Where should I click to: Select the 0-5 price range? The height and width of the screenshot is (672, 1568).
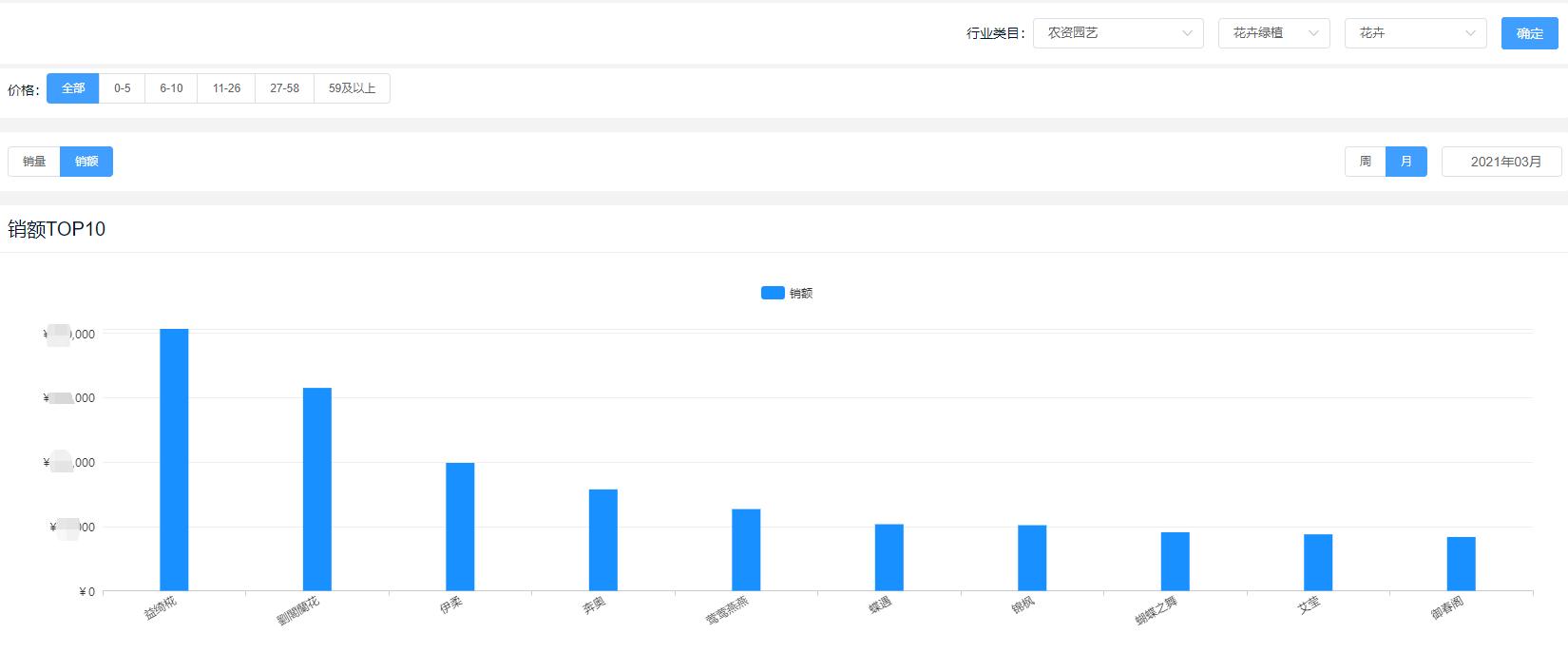pos(123,88)
